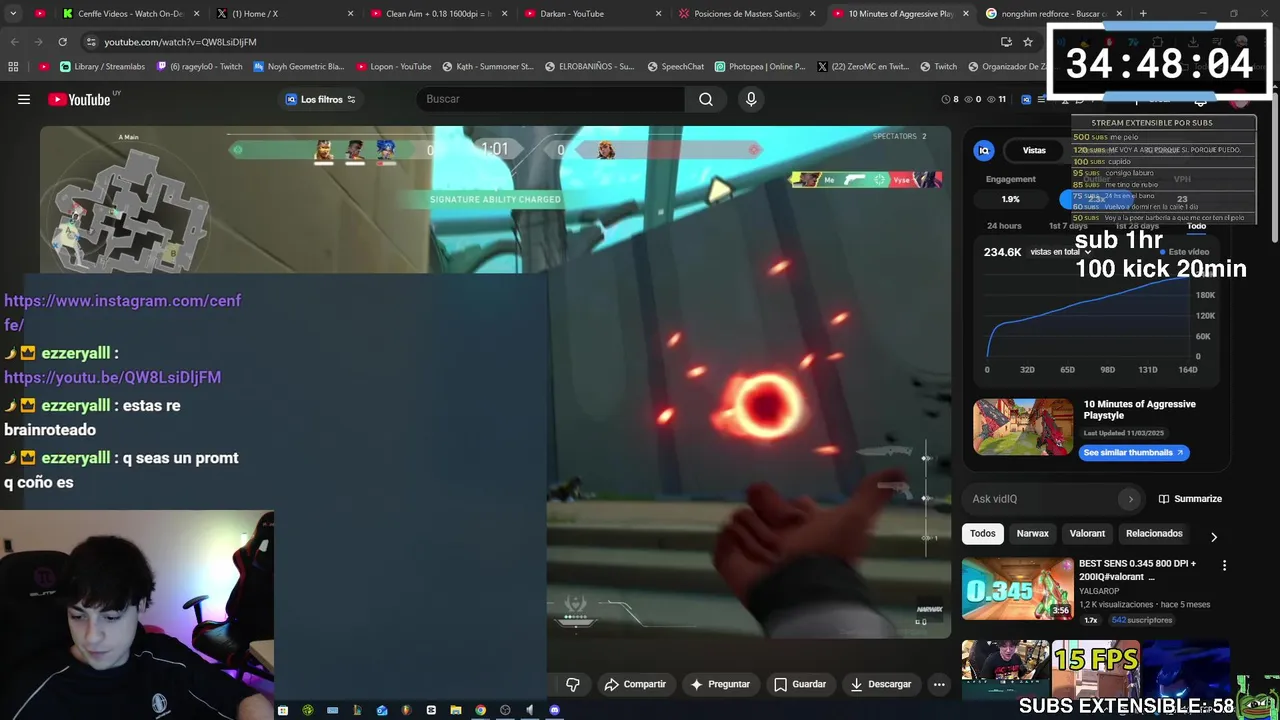Screen dimensions: 1280x720
Task: Open the Library / Streamlabs bookmark
Action: (x=102, y=67)
